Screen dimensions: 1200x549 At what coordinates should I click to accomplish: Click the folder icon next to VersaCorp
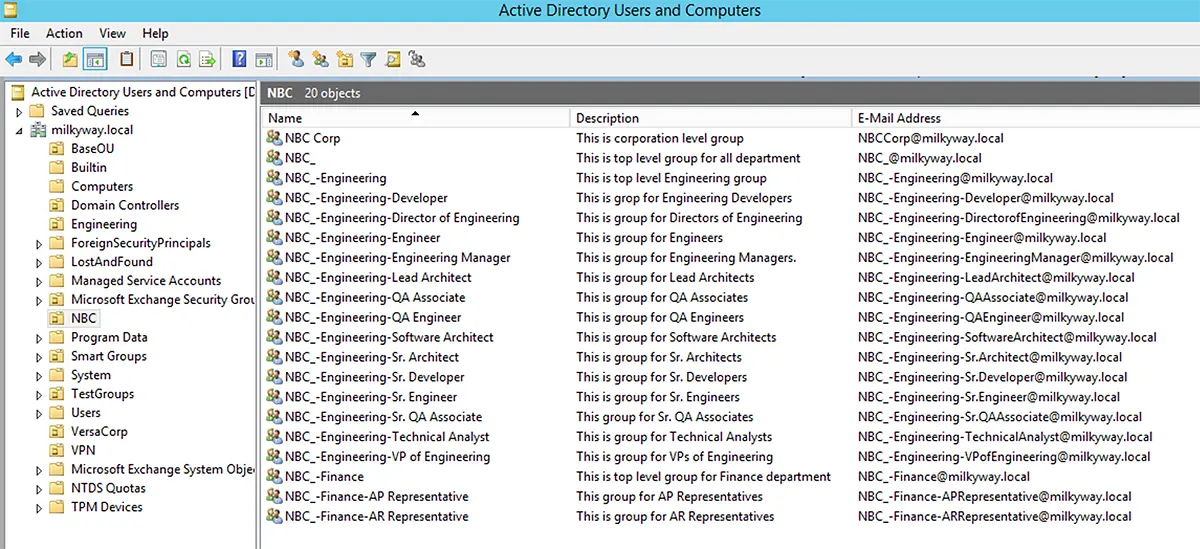point(57,432)
